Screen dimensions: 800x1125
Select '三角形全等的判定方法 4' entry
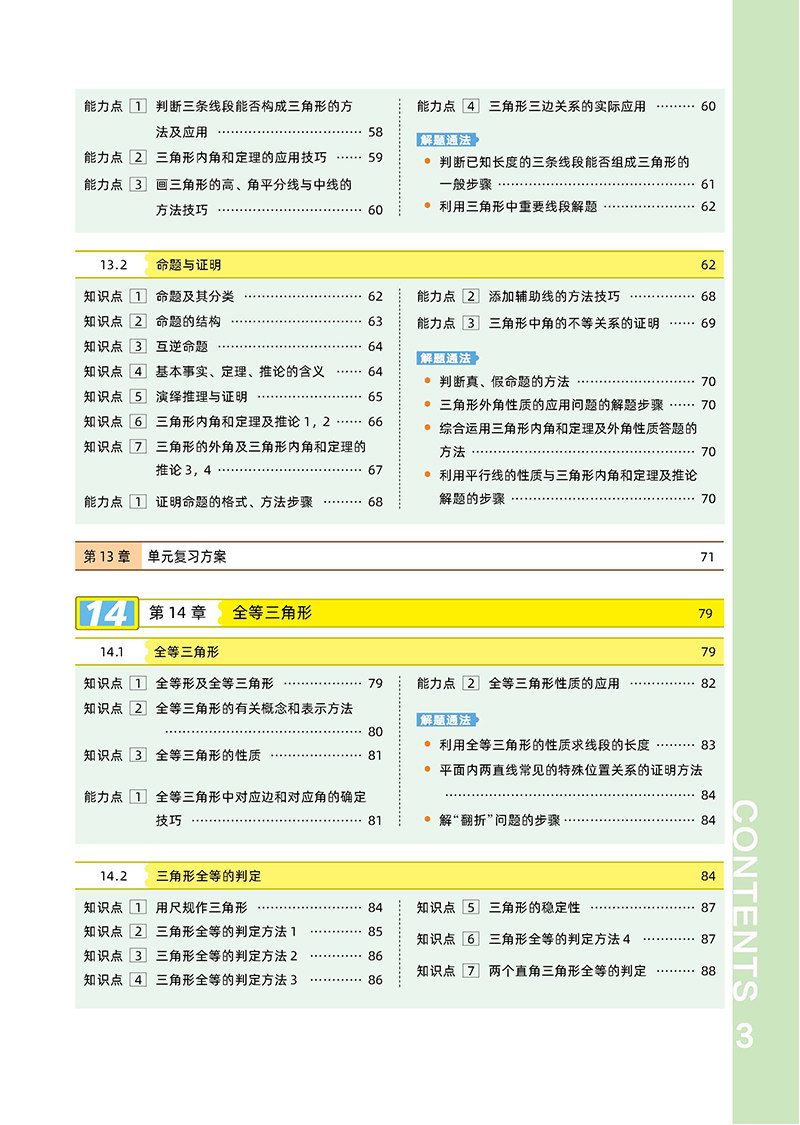[560, 939]
